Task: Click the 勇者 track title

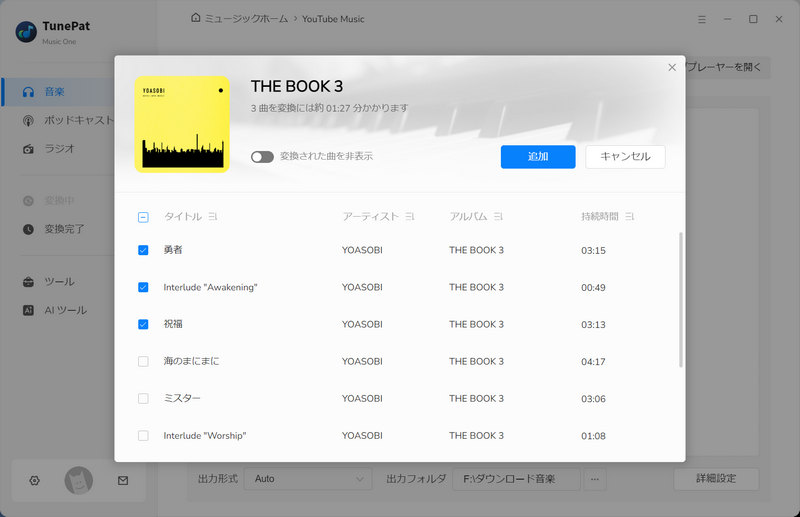Action: (x=173, y=250)
